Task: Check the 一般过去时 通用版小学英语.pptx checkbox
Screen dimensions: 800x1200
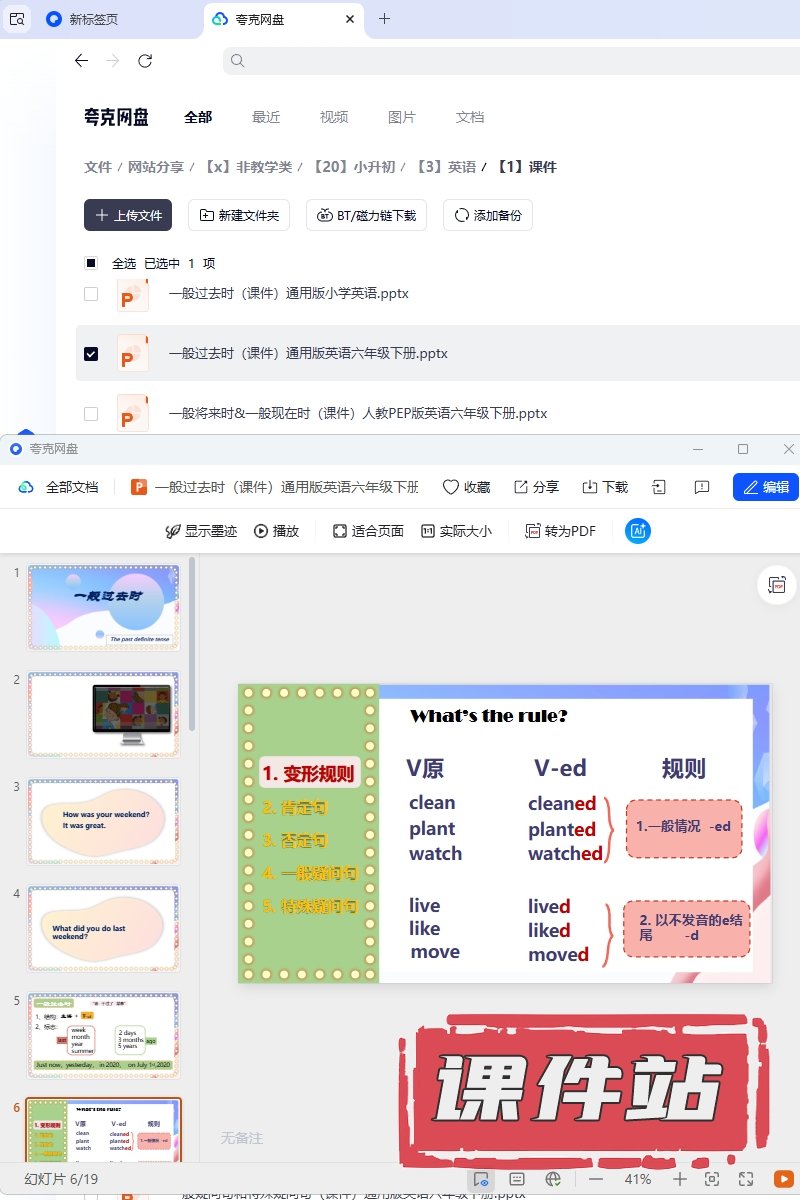Action: [91, 294]
